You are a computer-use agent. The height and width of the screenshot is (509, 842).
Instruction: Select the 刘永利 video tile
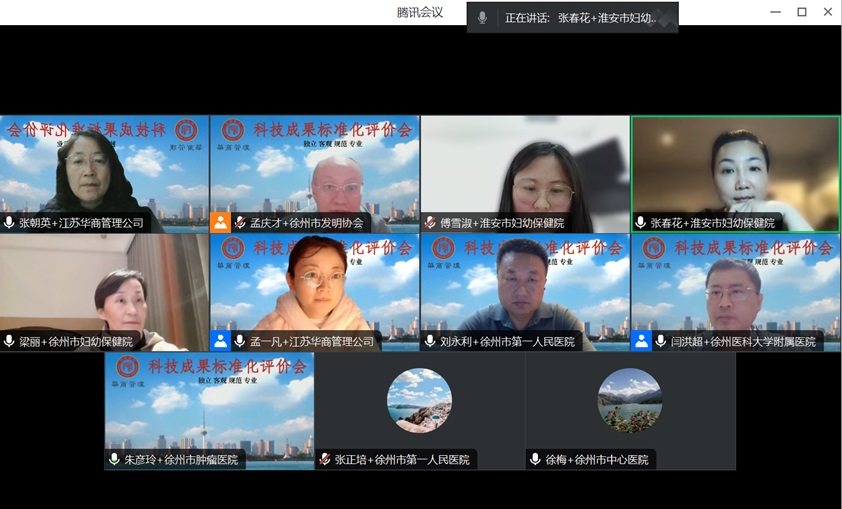(x=525, y=293)
